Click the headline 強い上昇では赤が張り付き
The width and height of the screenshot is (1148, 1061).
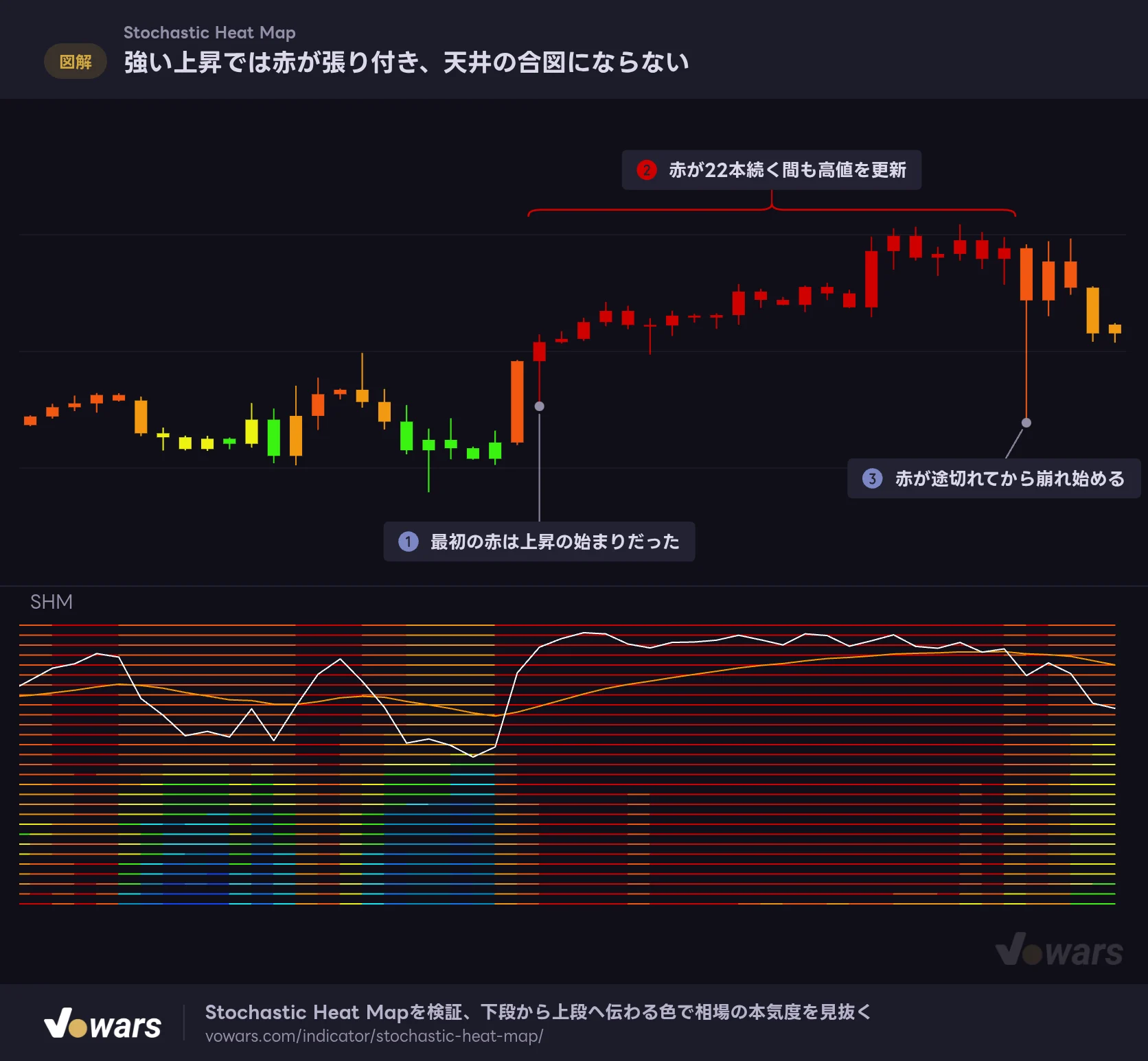click(271, 62)
